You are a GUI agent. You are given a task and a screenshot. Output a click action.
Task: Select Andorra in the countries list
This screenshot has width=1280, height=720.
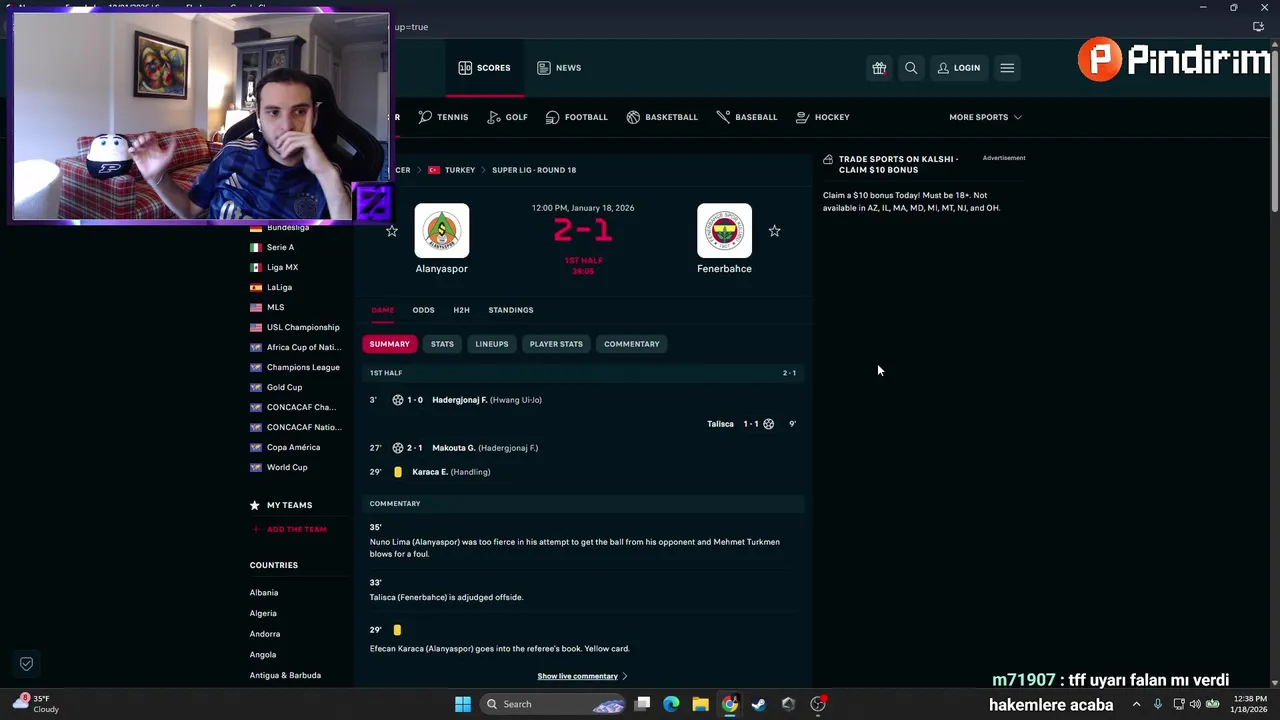pos(265,634)
